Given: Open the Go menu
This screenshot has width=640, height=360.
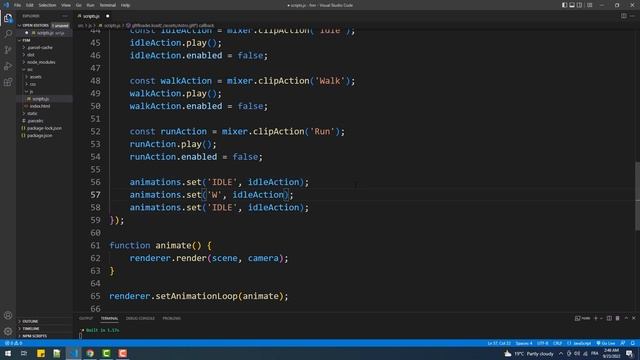Looking at the screenshot, I should (x=78, y=5).
